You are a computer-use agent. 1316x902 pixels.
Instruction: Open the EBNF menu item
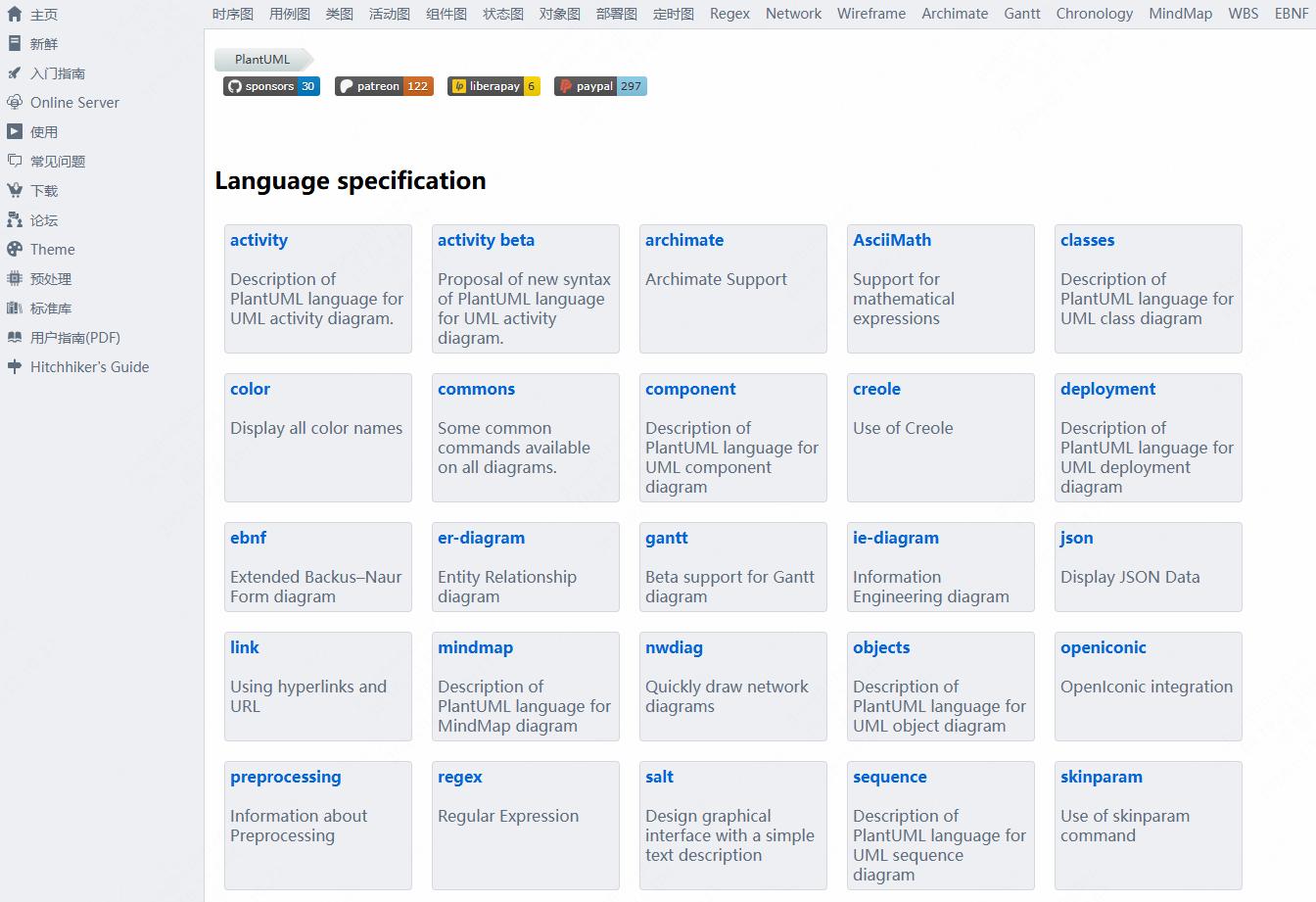tap(1292, 14)
